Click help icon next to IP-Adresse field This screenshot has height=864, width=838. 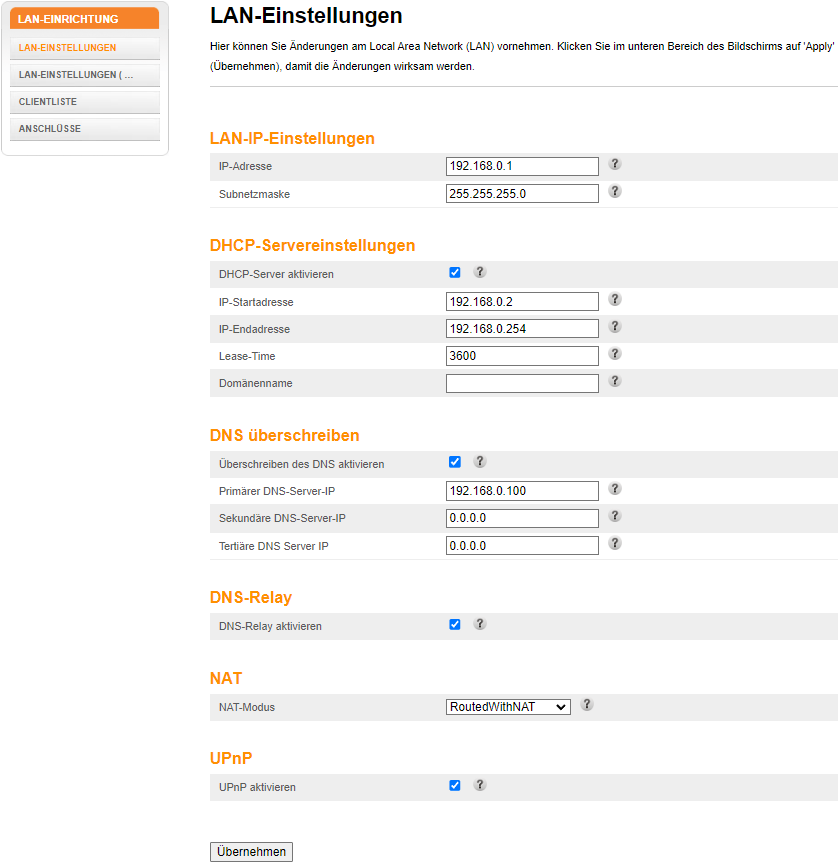(615, 164)
